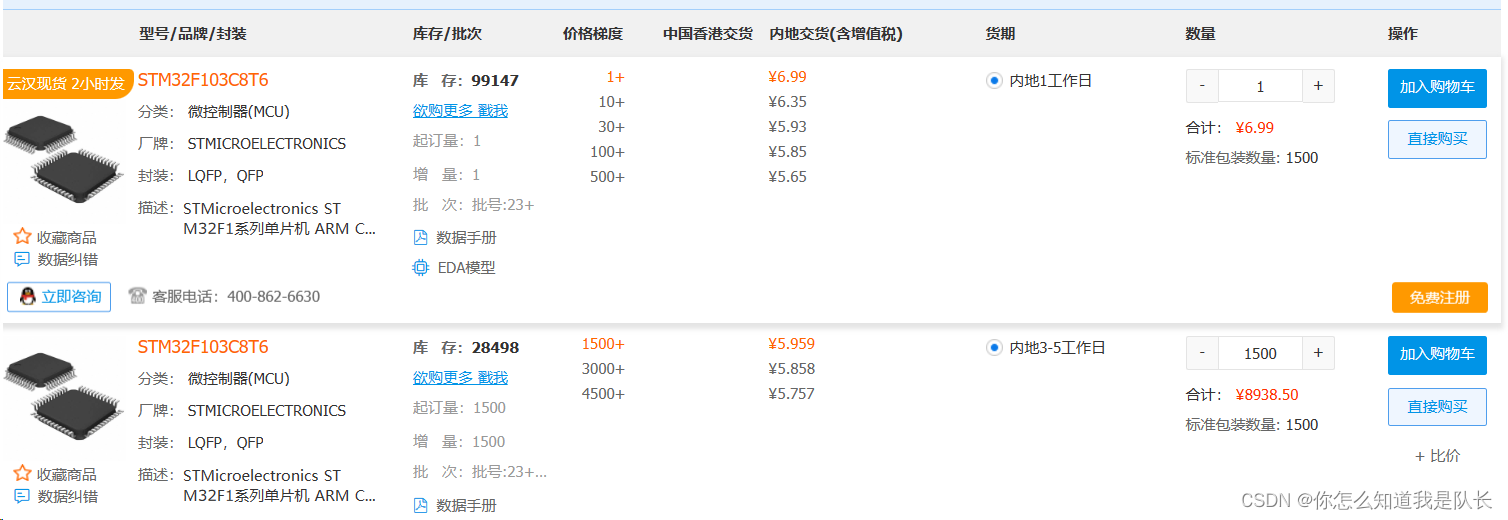Click the 型号/品牌/封装 column header
The width and height of the screenshot is (1508, 520).
click(192, 33)
